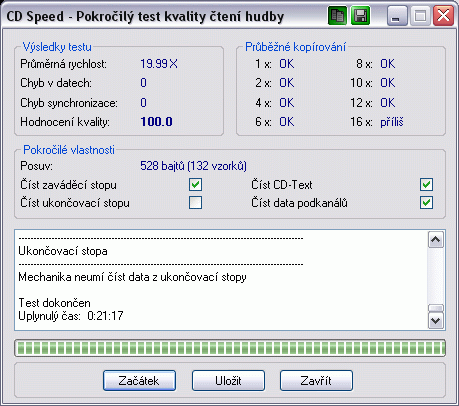
Task: Minimize the CD Speed window
Action: point(397,16)
